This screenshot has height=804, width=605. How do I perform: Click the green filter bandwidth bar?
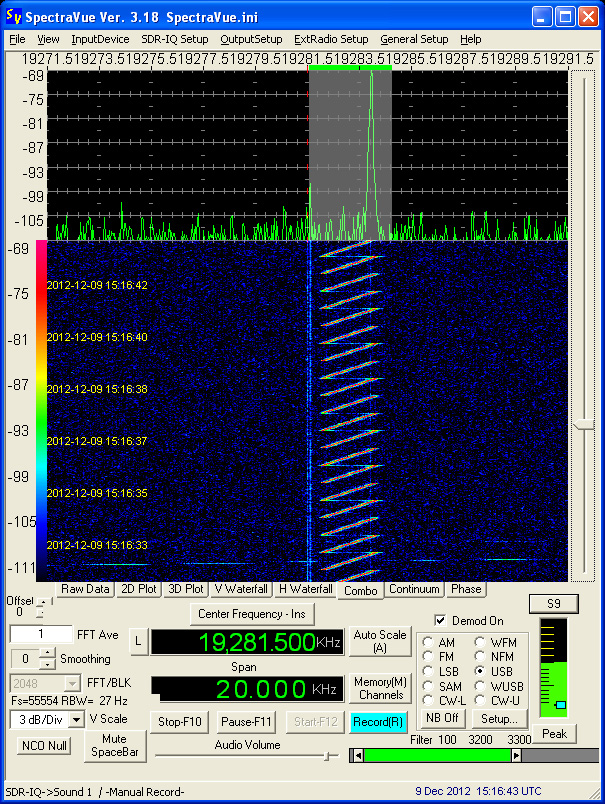[x=437, y=755]
